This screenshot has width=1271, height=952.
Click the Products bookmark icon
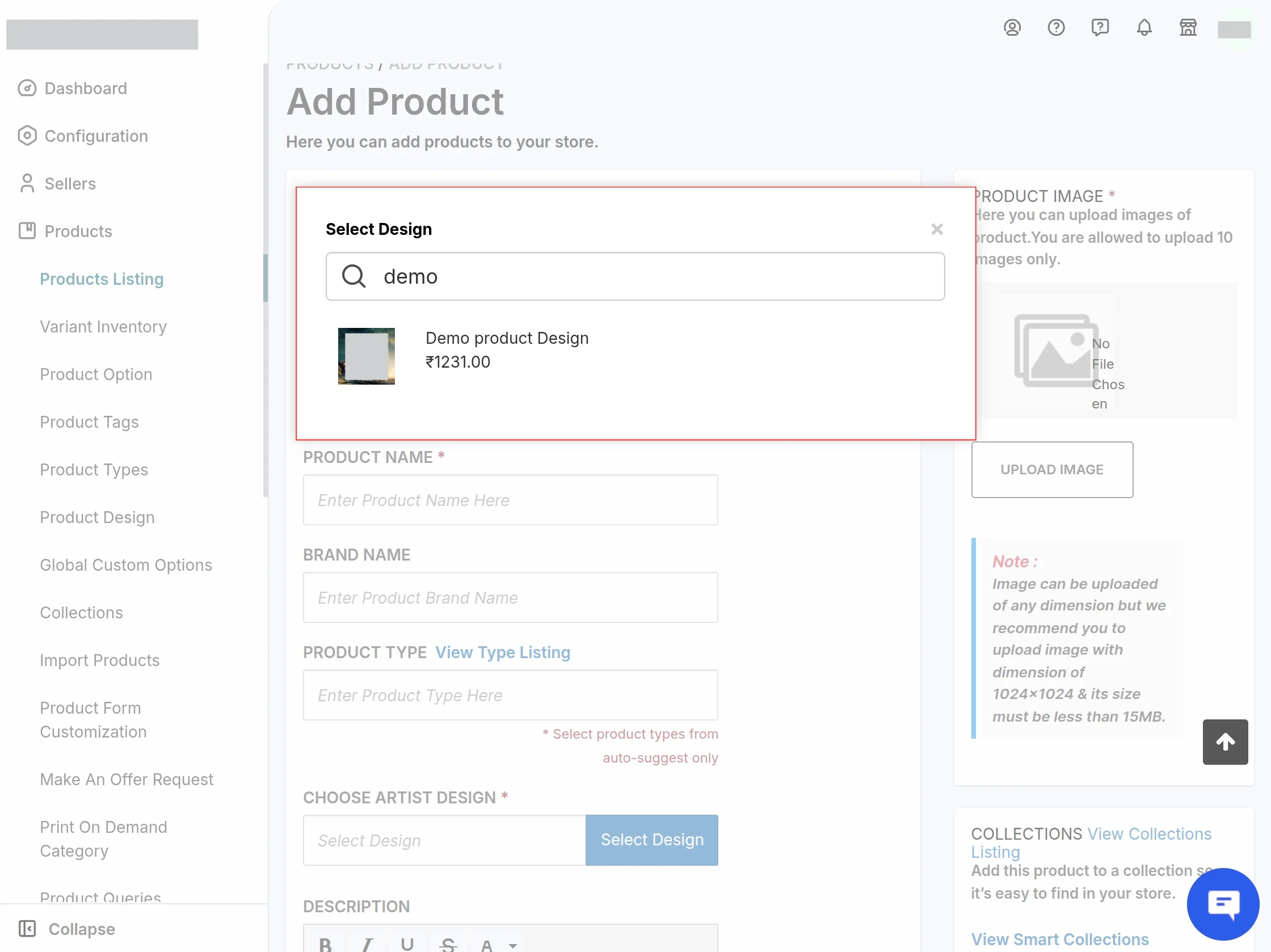pos(27,231)
